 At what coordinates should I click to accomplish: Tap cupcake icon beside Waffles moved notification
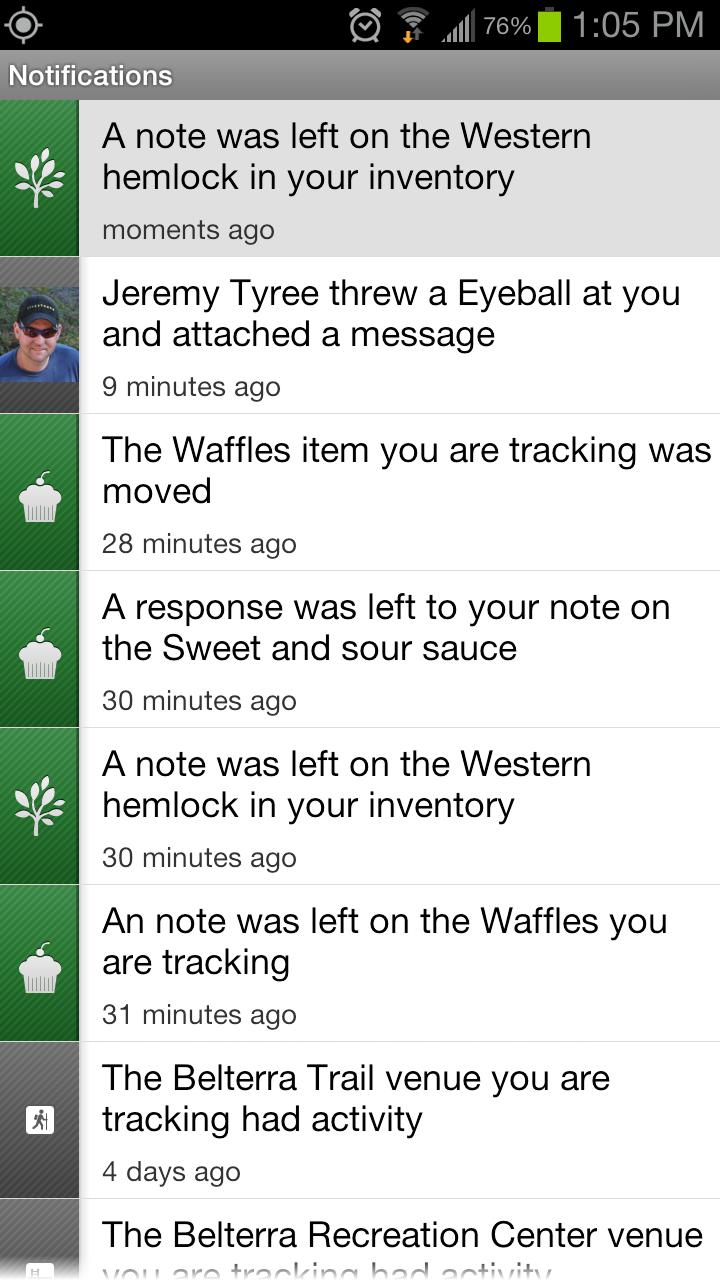pos(39,492)
